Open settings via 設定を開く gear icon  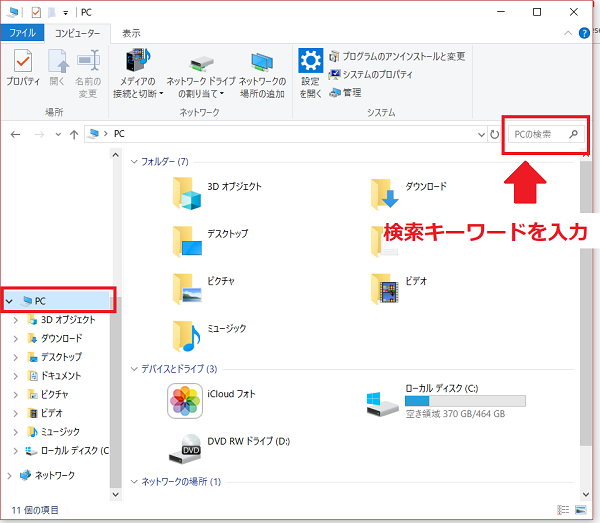point(310,60)
